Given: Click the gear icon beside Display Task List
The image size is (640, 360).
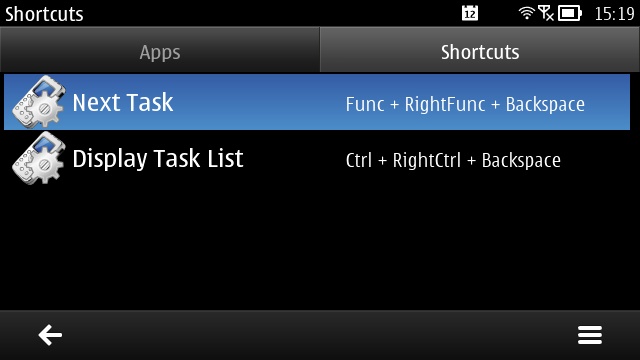Looking at the screenshot, I should click(x=38, y=158).
